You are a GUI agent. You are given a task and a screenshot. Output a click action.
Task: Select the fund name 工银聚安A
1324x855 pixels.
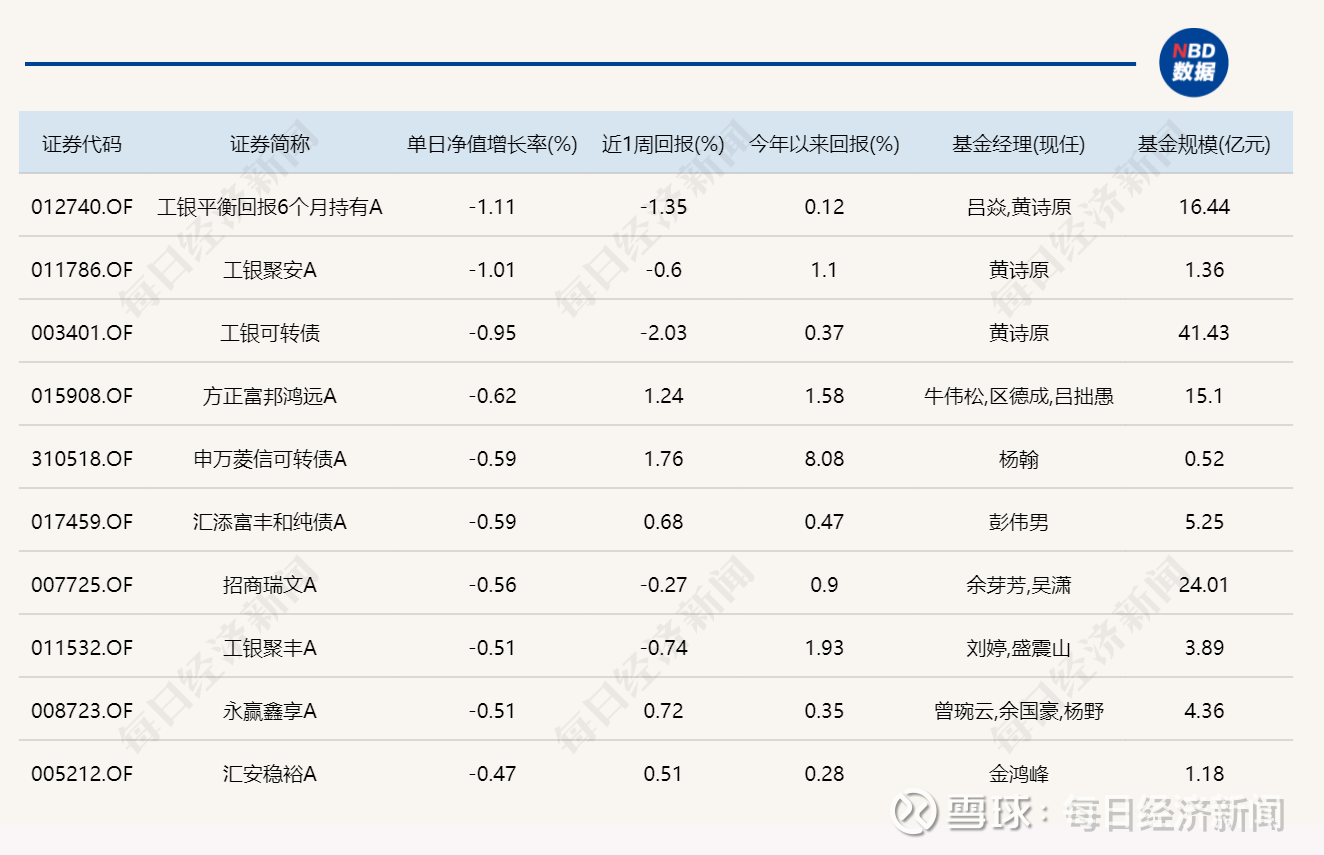pyautogui.click(x=270, y=270)
